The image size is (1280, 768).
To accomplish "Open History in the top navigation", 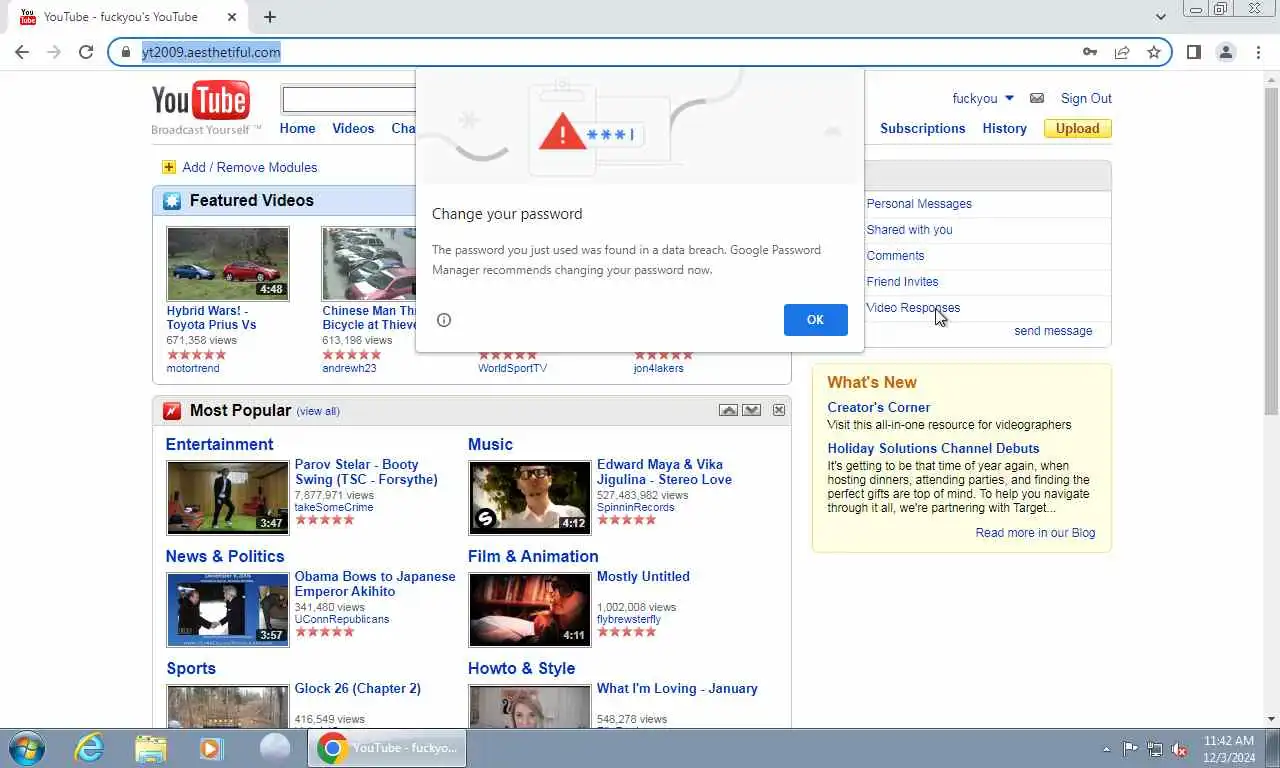I will point(1004,128).
